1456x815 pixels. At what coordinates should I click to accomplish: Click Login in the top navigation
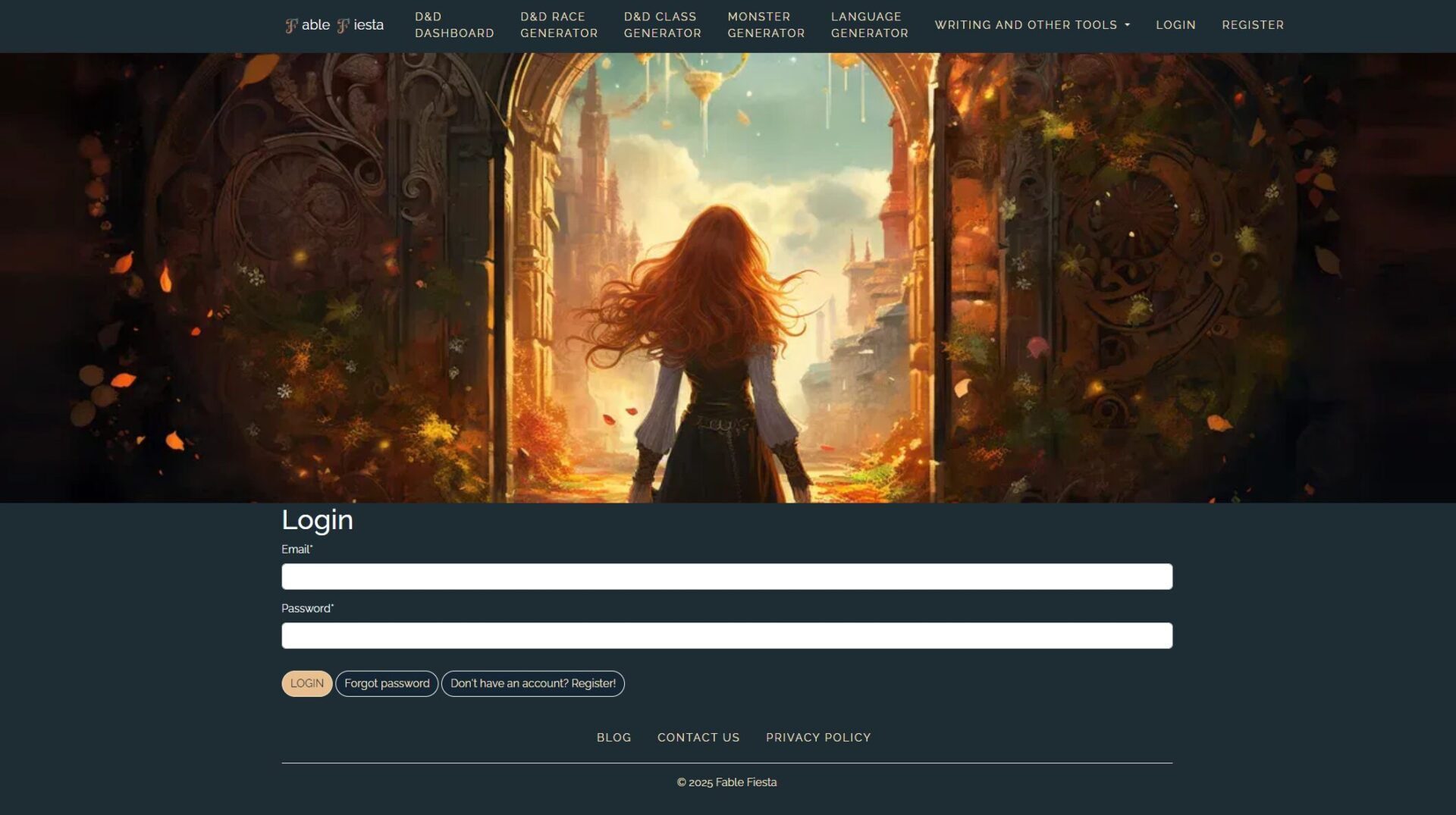tap(1175, 25)
